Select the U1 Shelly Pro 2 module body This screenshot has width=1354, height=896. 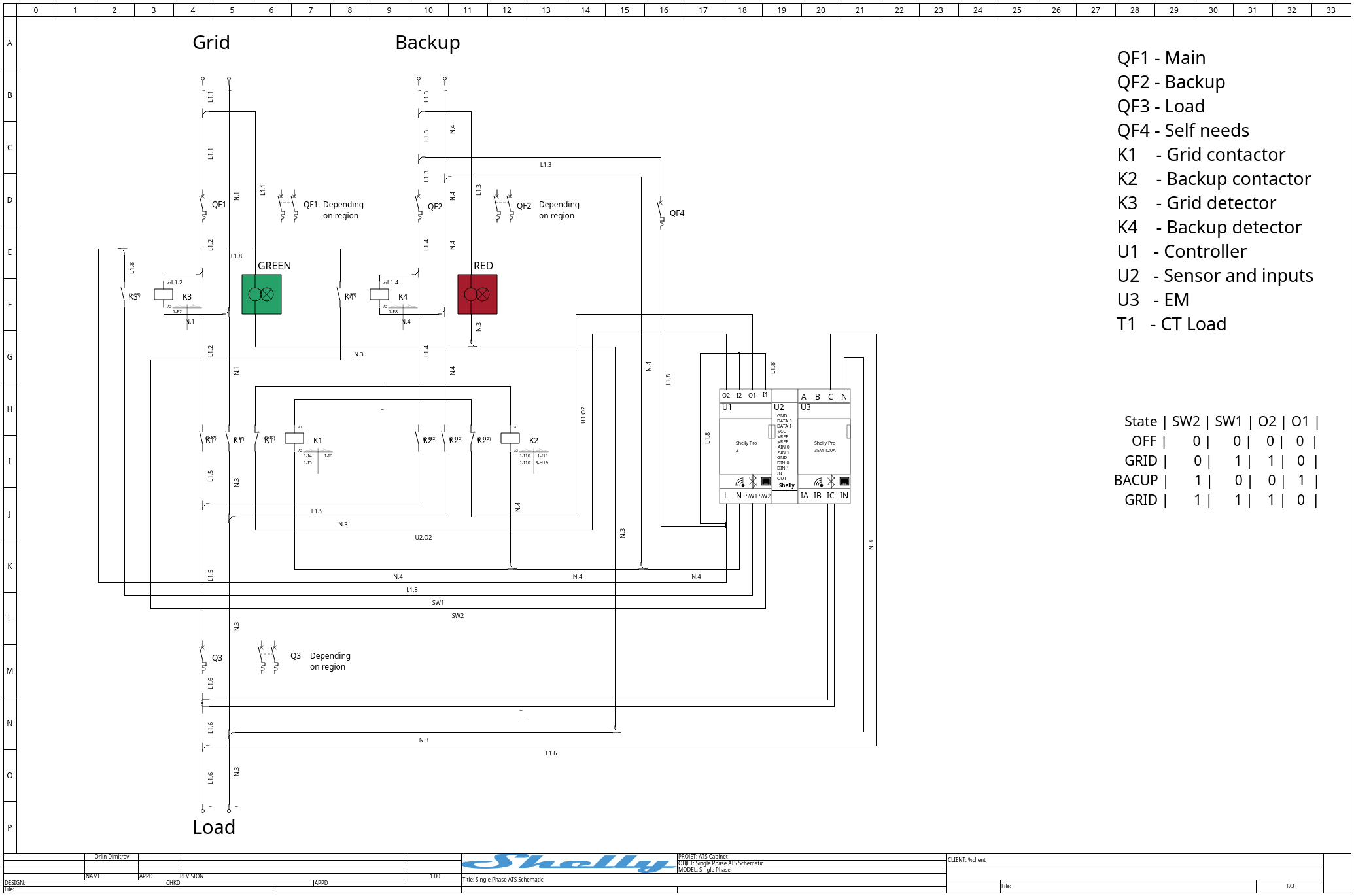[x=746, y=446]
